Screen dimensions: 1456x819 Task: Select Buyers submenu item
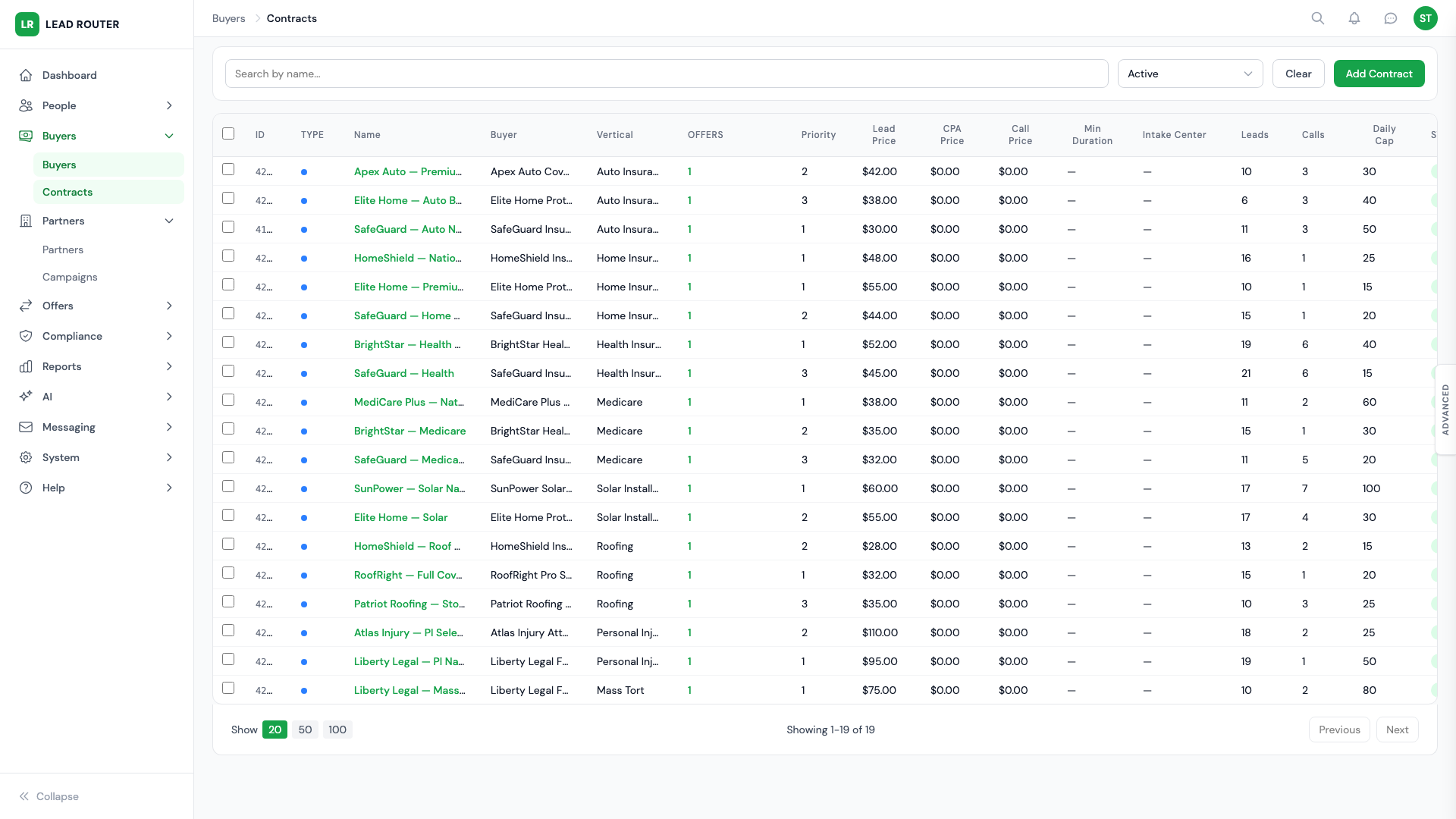pyautogui.click(x=59, y=165)
